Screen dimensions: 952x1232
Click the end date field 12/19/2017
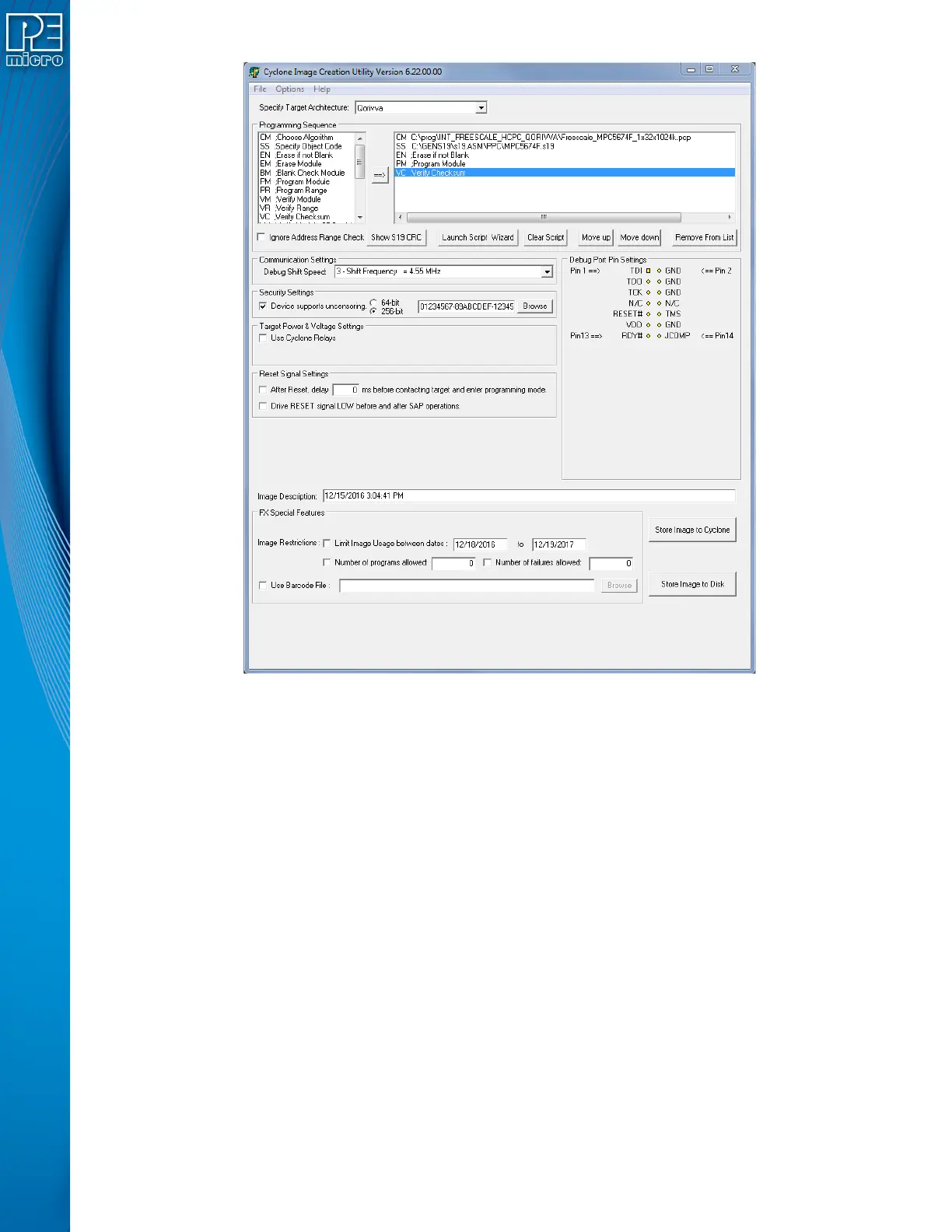[558, 544]
